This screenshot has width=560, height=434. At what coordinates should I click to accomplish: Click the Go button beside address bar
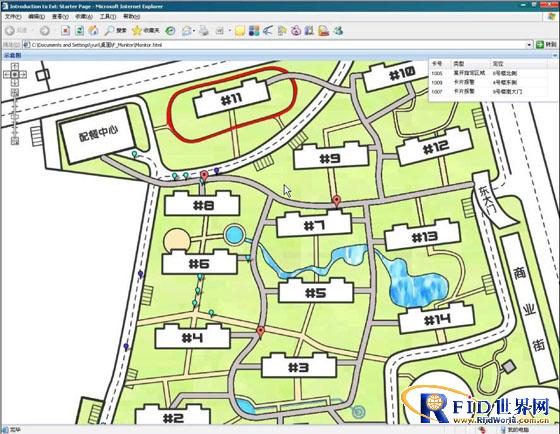click(x=546, y=45)
